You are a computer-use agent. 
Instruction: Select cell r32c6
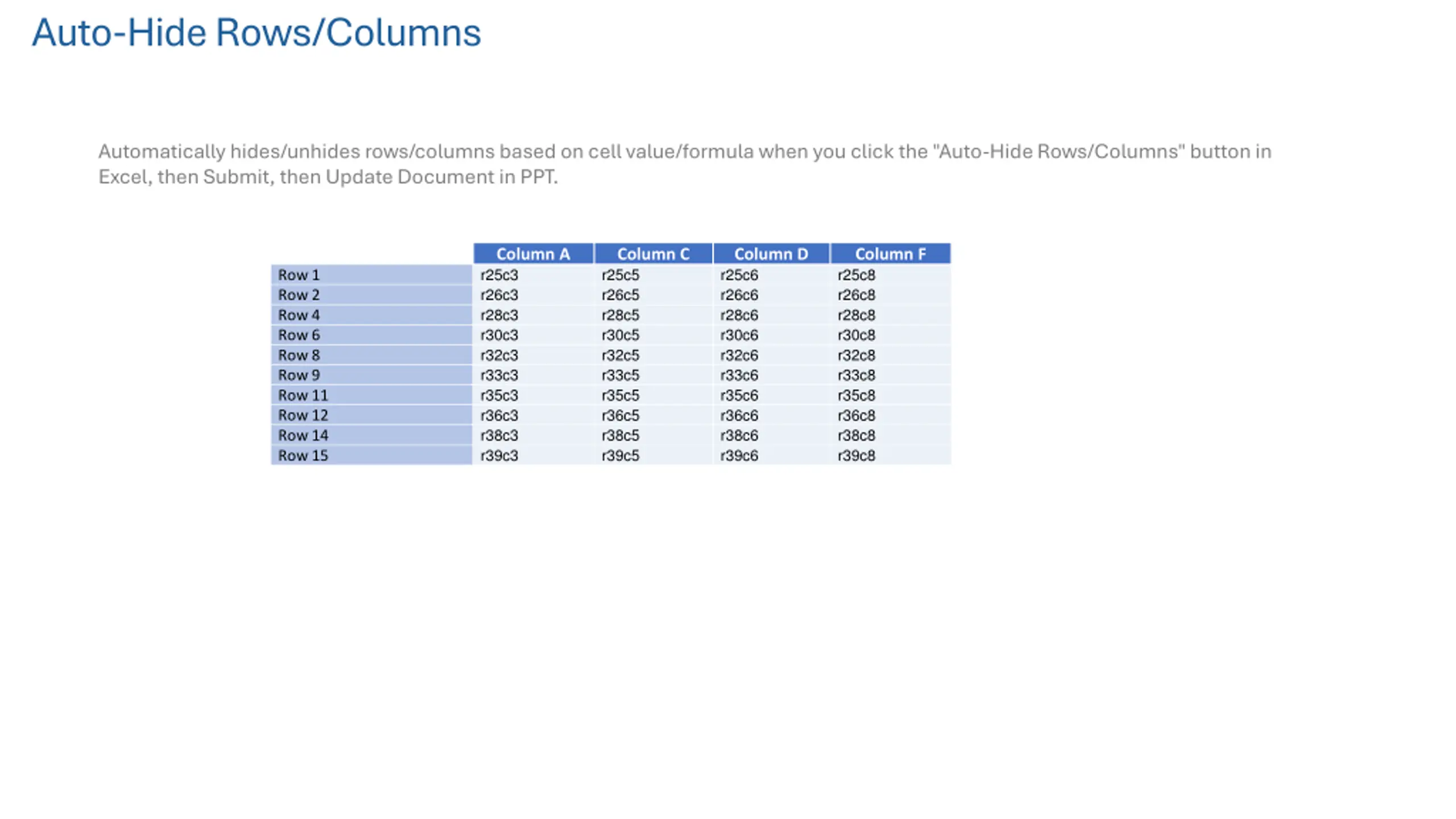771,355
